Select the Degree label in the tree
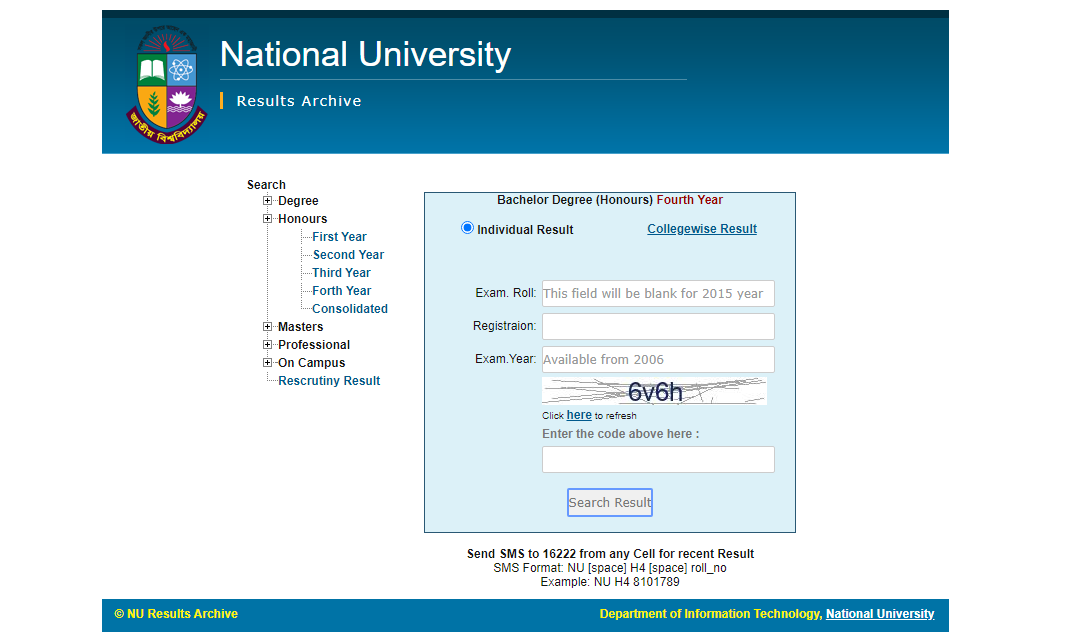The width and height of the screenshot is (1067, 638). [x=298, y=201]
